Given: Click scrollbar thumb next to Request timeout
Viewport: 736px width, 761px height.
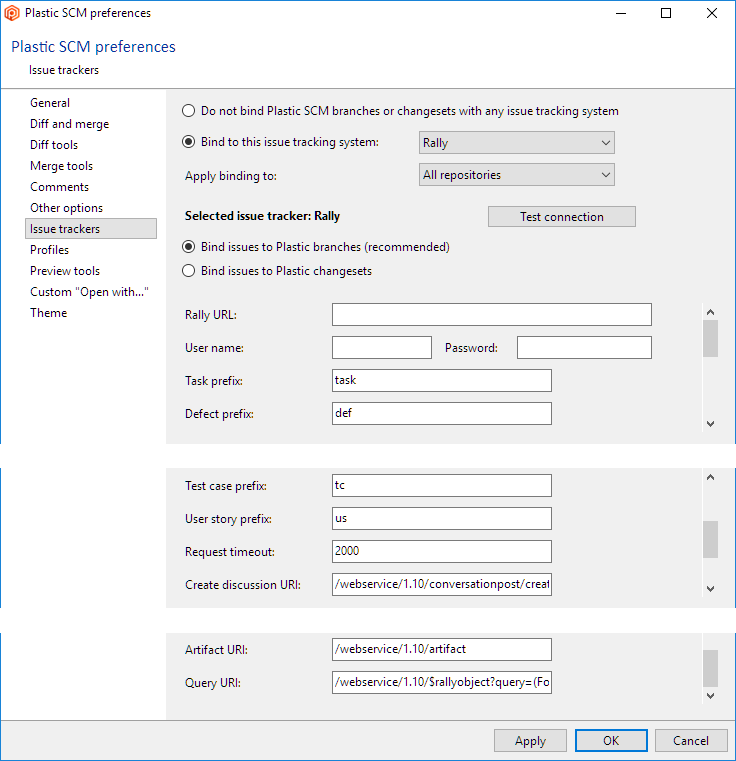Looking at the screenshot, I should tap(710, 540).
